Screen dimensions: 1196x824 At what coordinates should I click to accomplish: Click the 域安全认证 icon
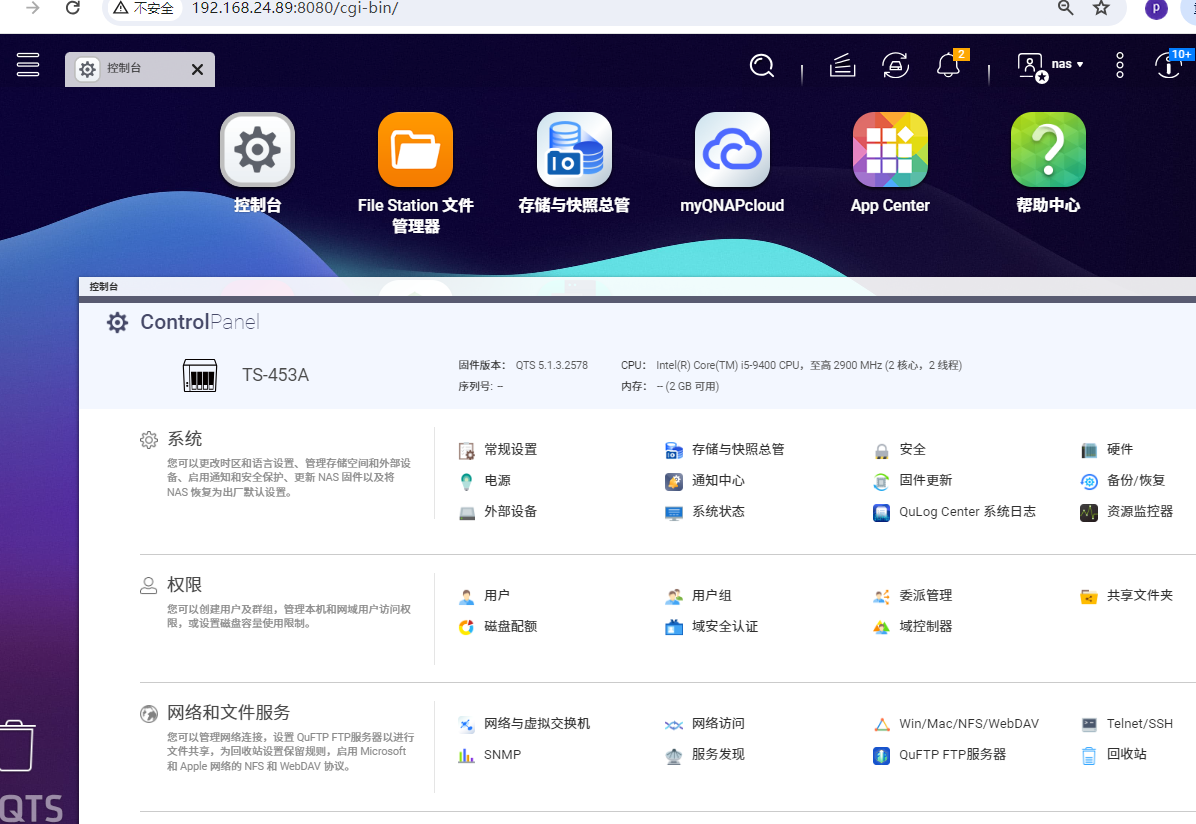(674, 627)
